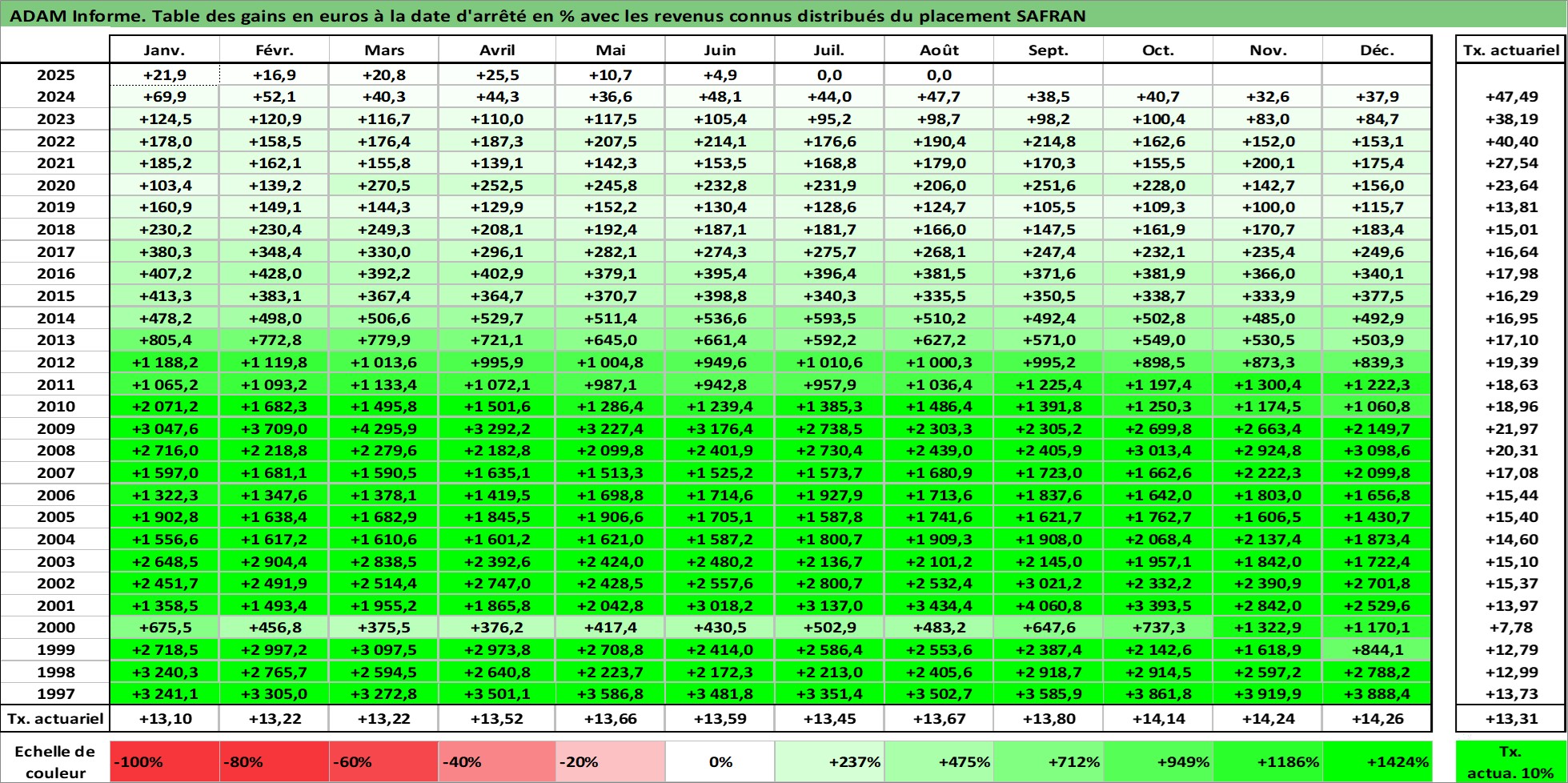Select the cell with value +37,9
The image size is (1568, 783).
click(x=1377, y=97)
